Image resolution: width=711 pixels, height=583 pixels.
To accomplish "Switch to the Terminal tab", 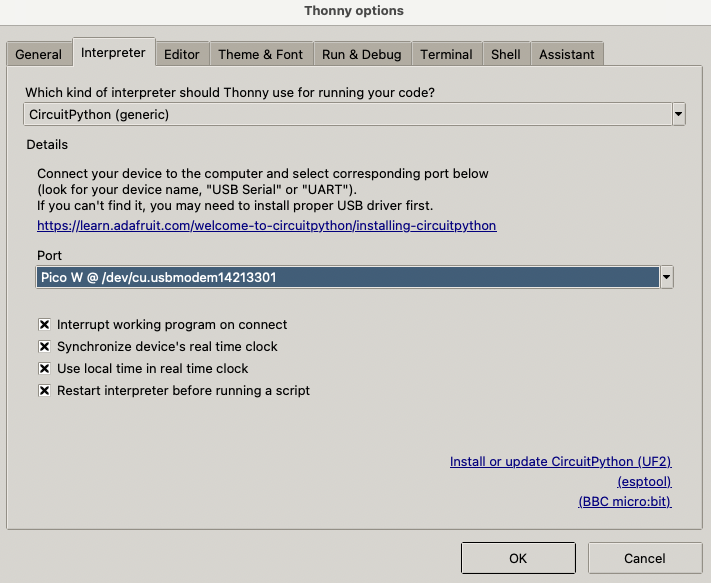I will point(446,54).
